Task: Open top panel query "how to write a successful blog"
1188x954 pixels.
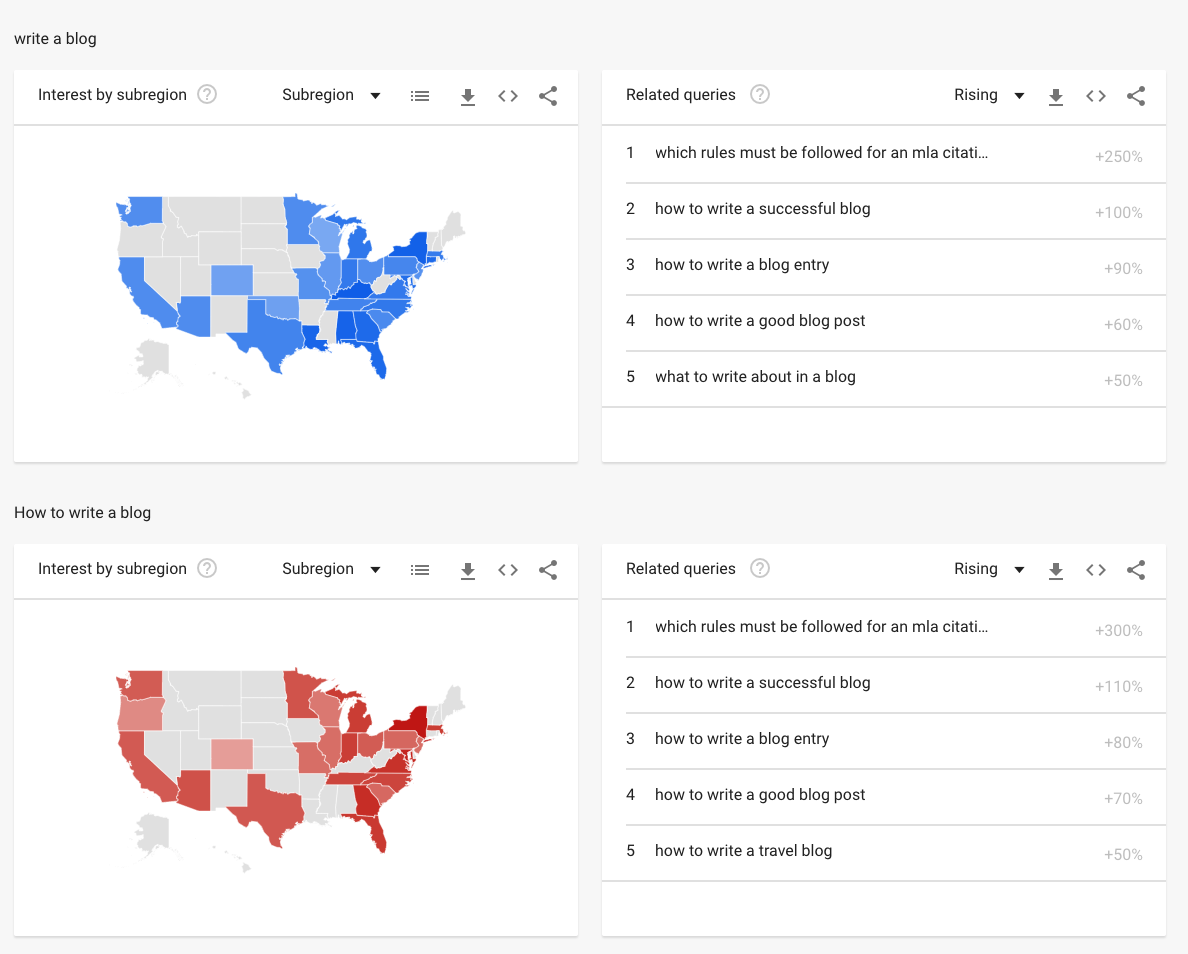Action: point(762,209)
